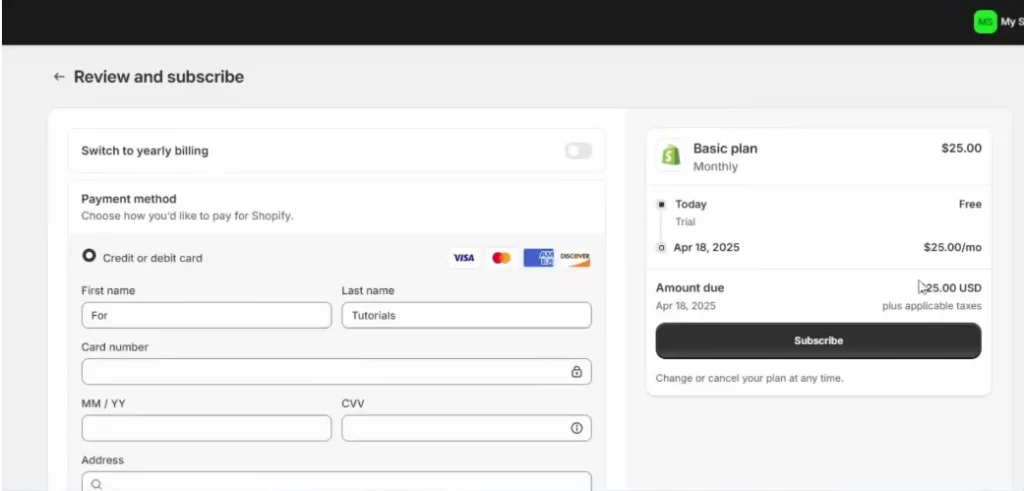1024x491 pixels.
Task: Click the Visa card icon
Action: (x=463, y=258)
